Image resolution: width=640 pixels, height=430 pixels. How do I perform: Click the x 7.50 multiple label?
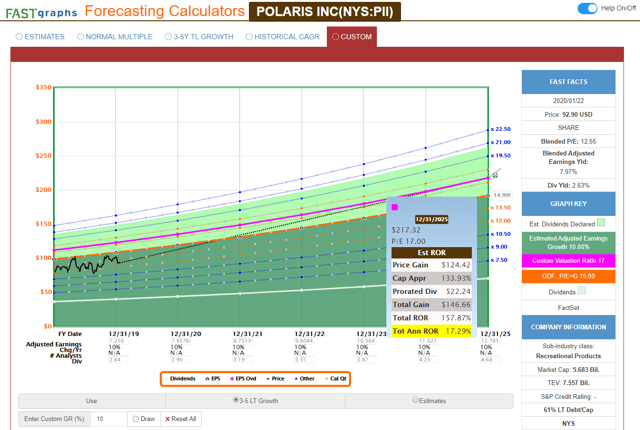[x=499, y=260]
